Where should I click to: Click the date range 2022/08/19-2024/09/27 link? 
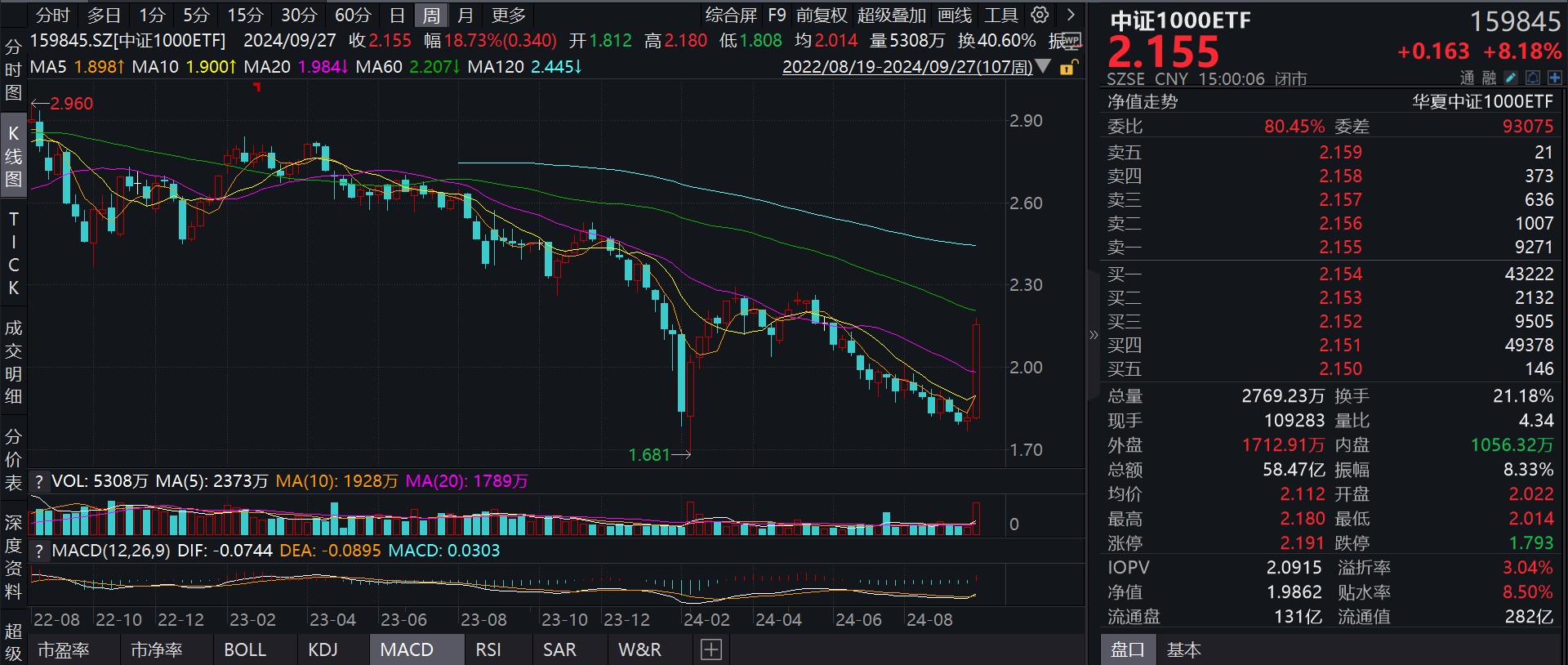point(907,66)
